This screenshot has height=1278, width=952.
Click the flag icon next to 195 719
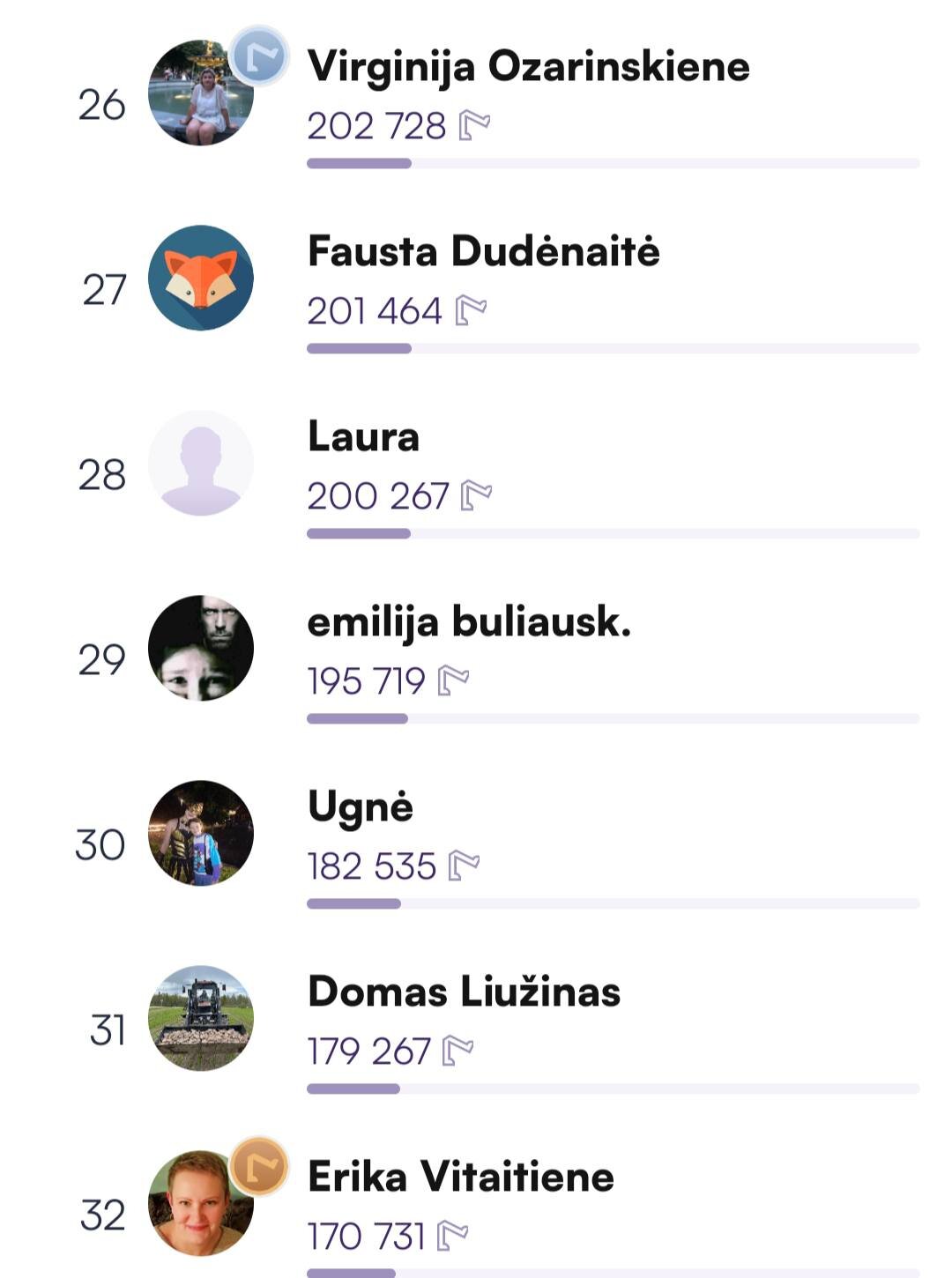tap(454, 680)
